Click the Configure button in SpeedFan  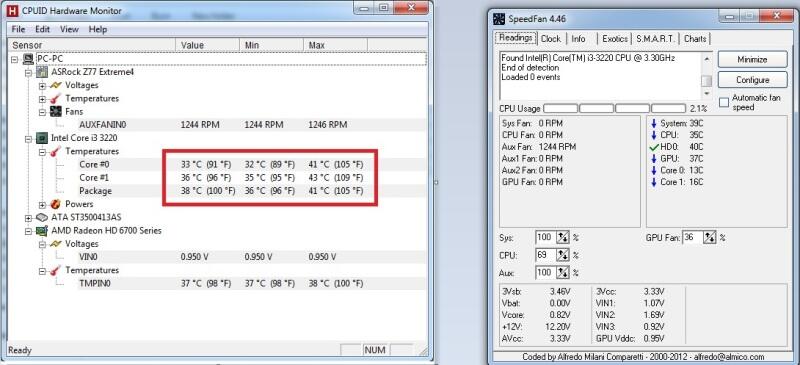point(752,80)
